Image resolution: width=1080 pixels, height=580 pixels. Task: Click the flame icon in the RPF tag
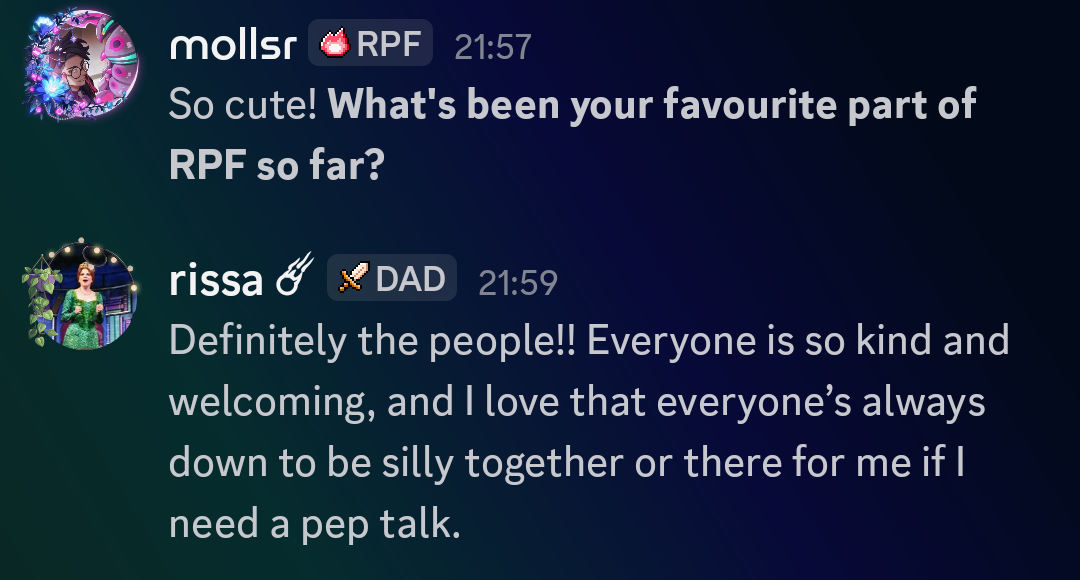coord(333,45)
